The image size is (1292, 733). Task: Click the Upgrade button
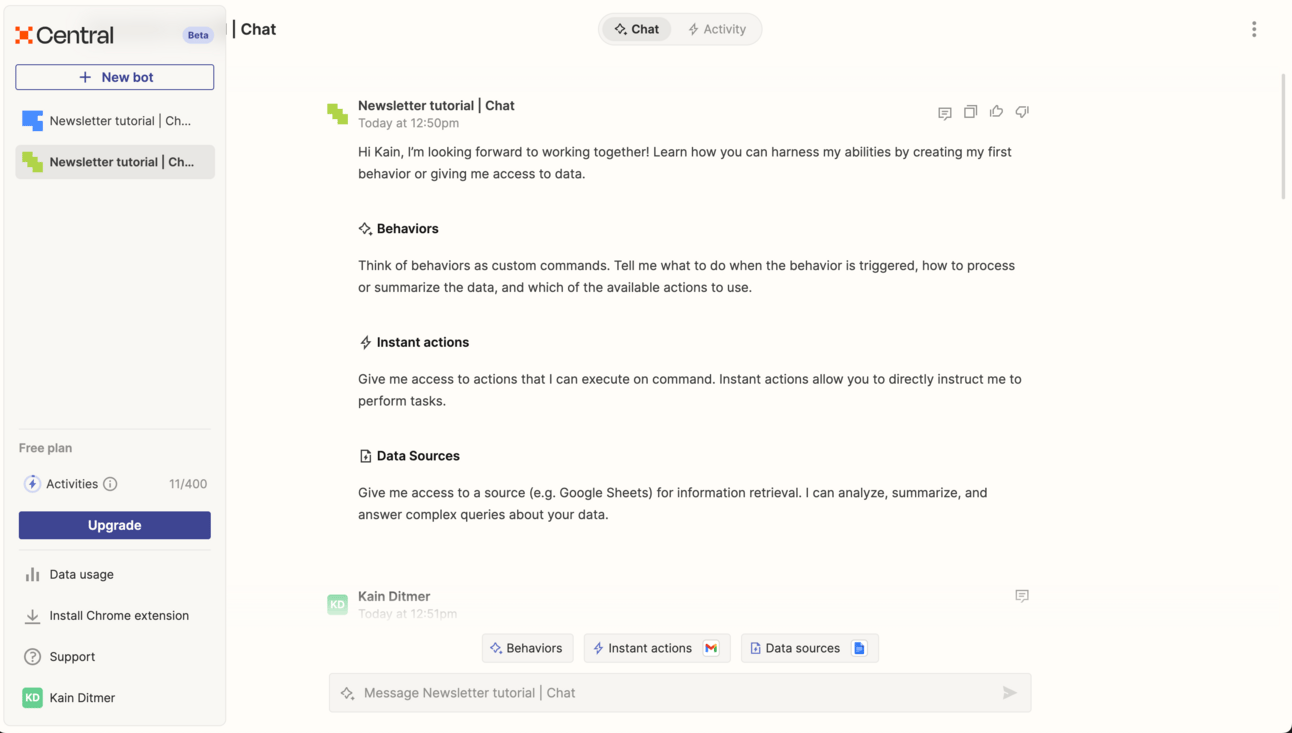pos(115,525)
